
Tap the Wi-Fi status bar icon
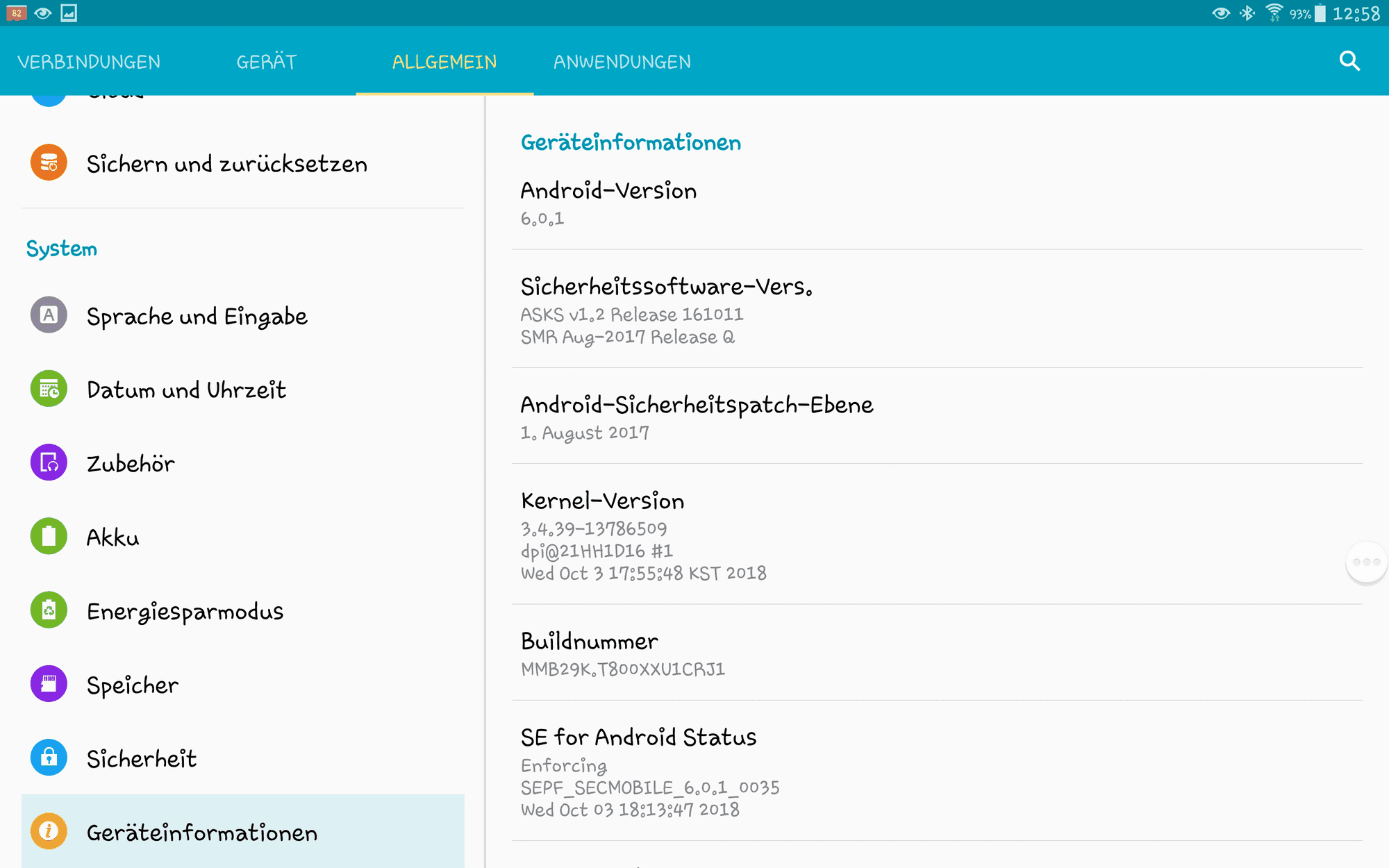point(1274,13)
